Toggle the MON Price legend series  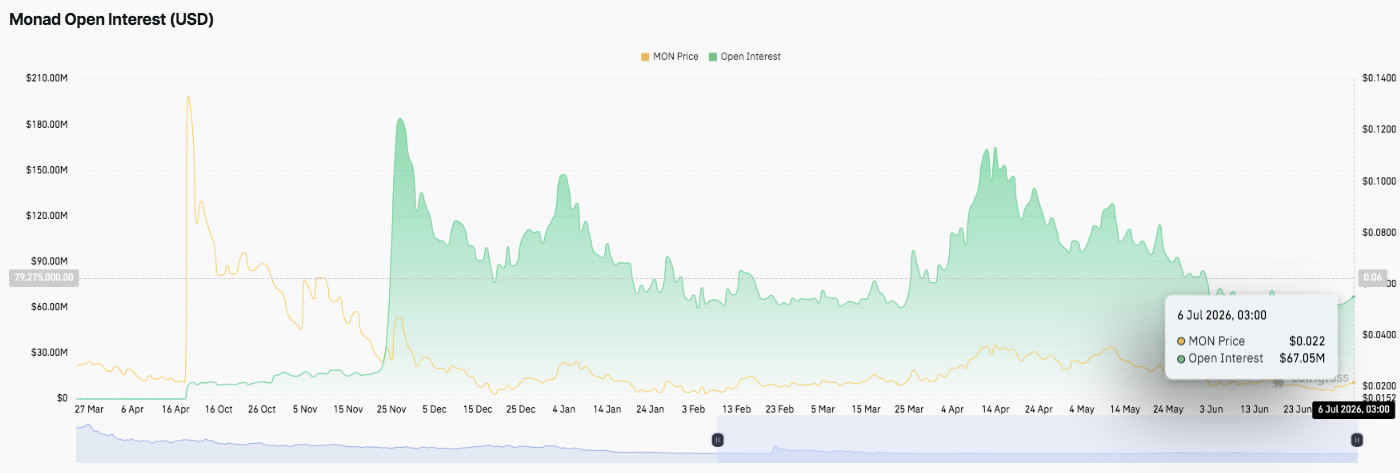(670, 57)
